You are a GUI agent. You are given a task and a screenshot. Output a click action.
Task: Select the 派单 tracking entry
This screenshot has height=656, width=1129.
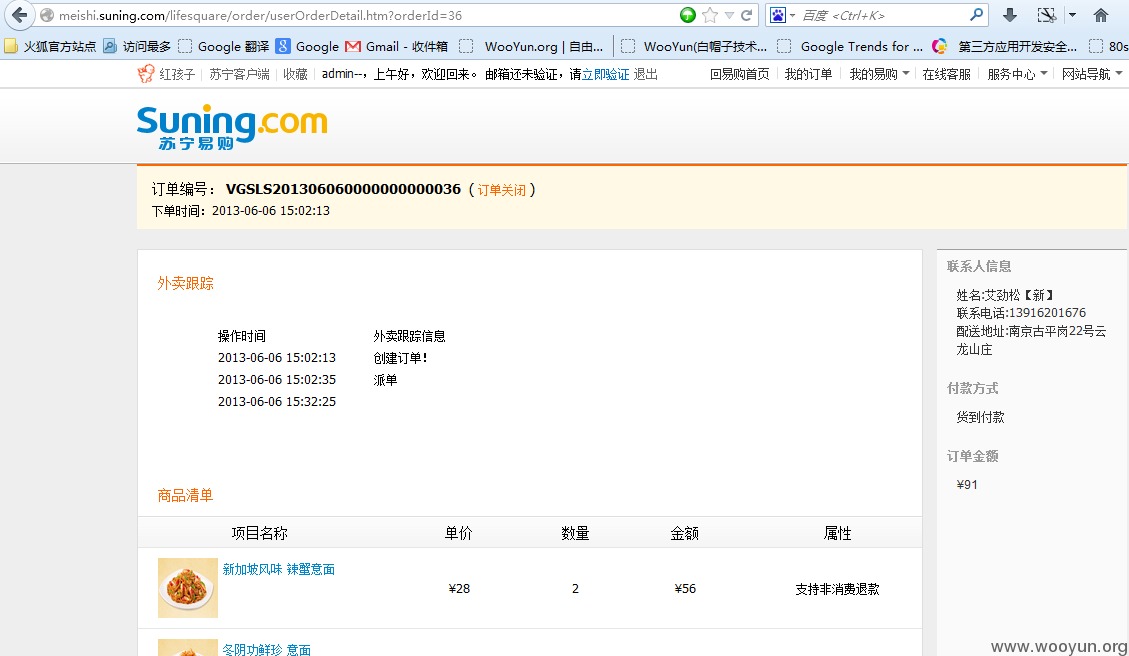coord(385,379)
